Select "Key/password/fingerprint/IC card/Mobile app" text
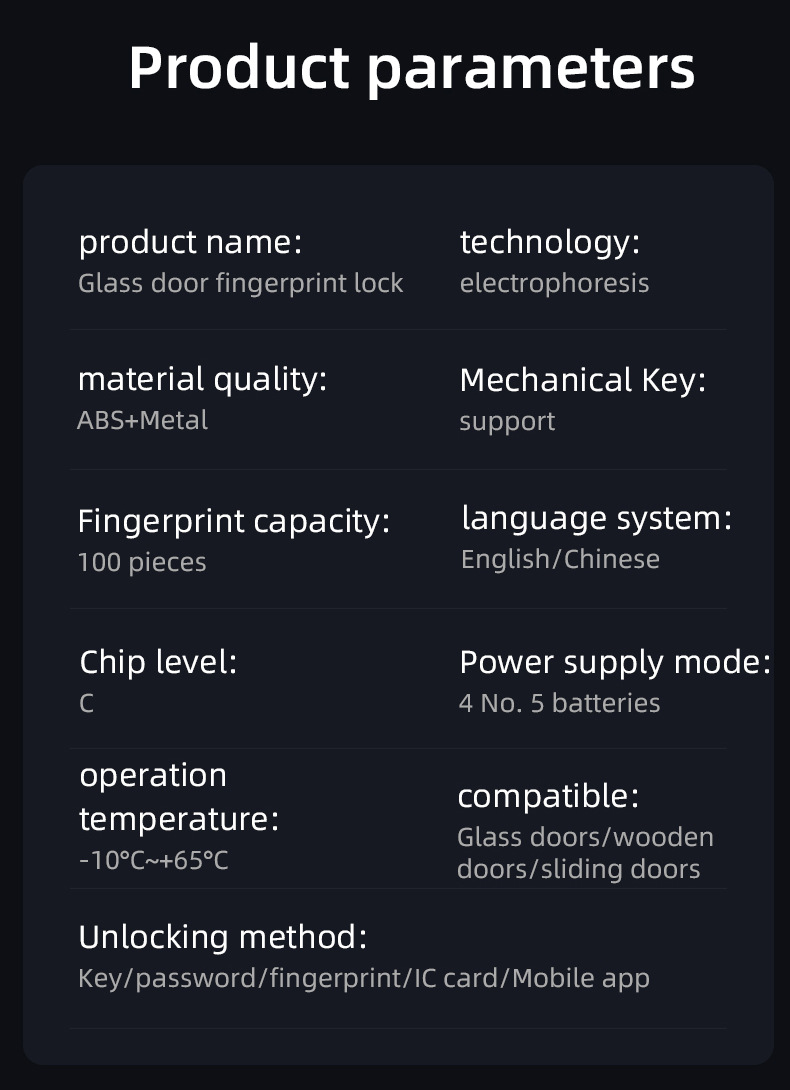Image resolution: width=790 pixels, height=1090 pixels. [x=364, y=978]
